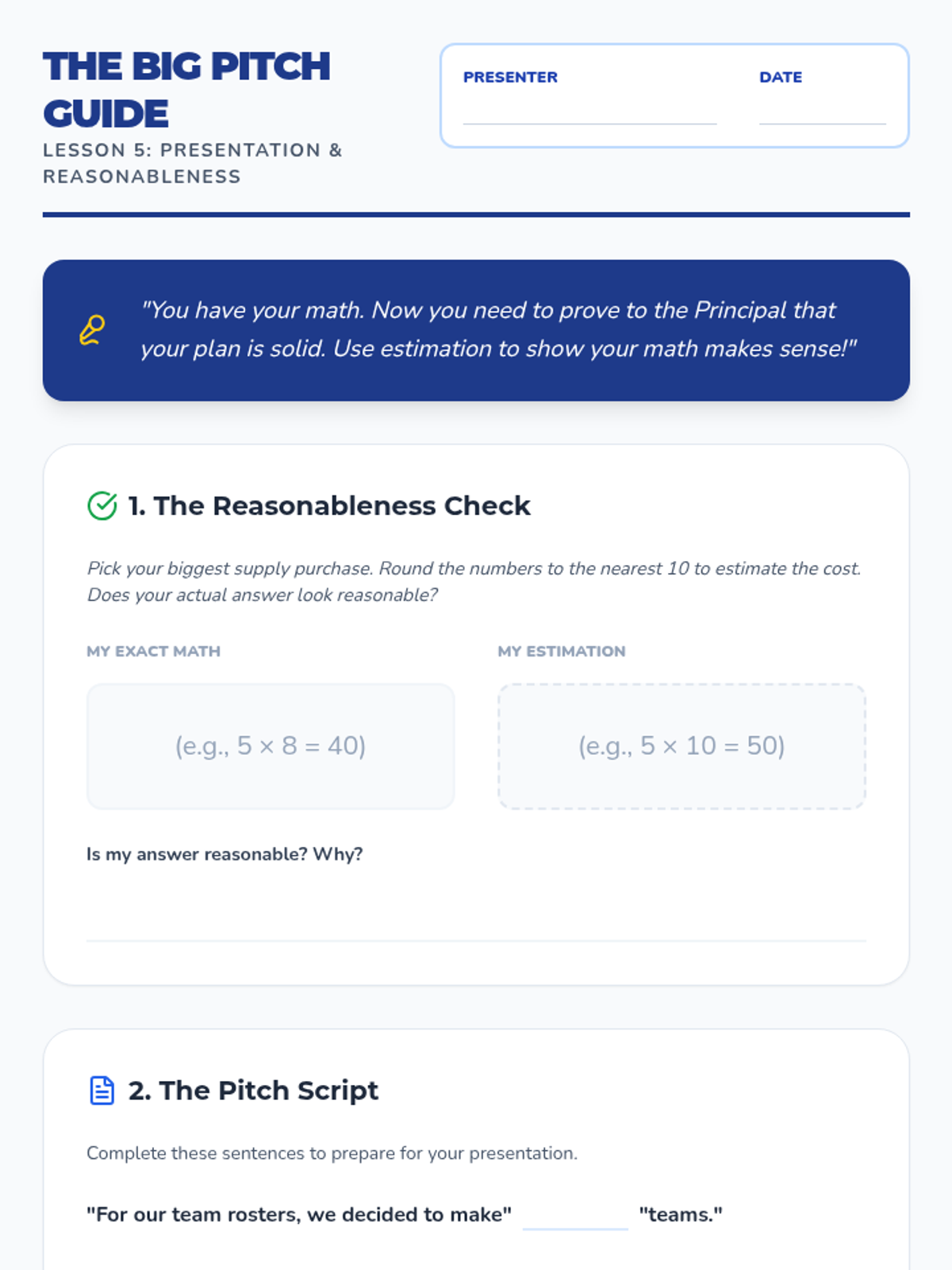Click the blue banner quote text

pyautogui.click(x=498, y=329)
